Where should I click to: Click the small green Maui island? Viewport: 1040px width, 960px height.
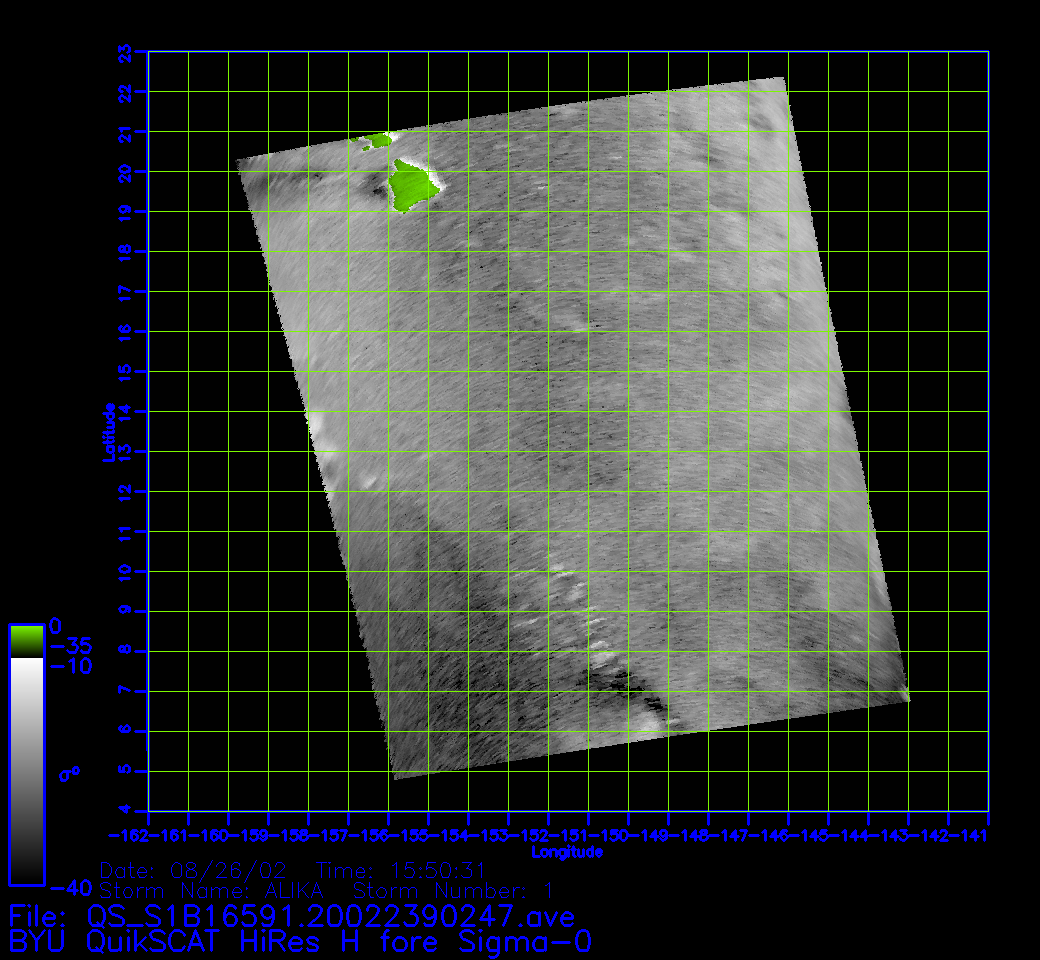coord(377,140)
